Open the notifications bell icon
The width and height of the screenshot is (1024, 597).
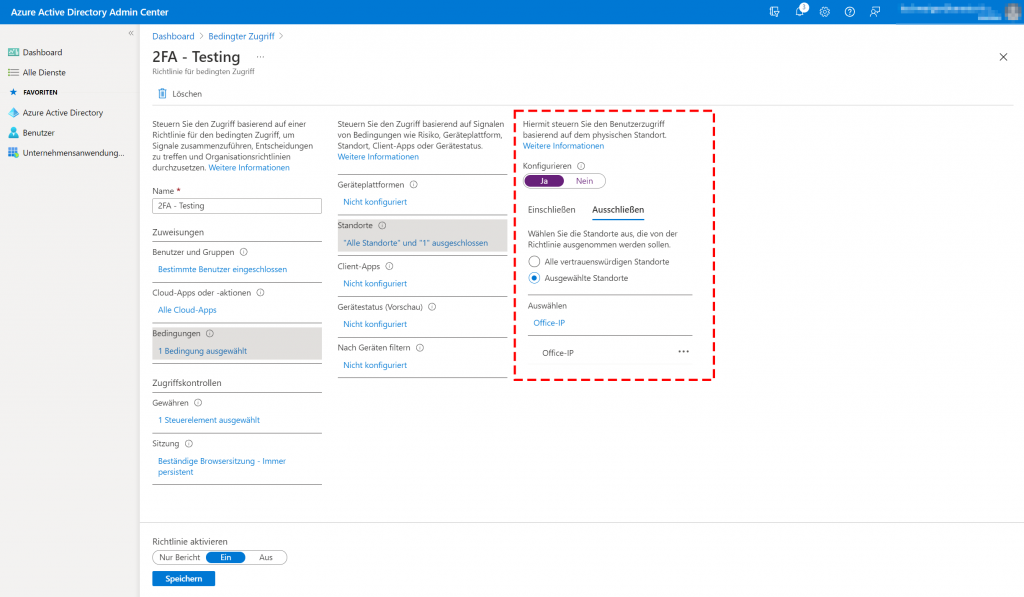coord(800,12)
